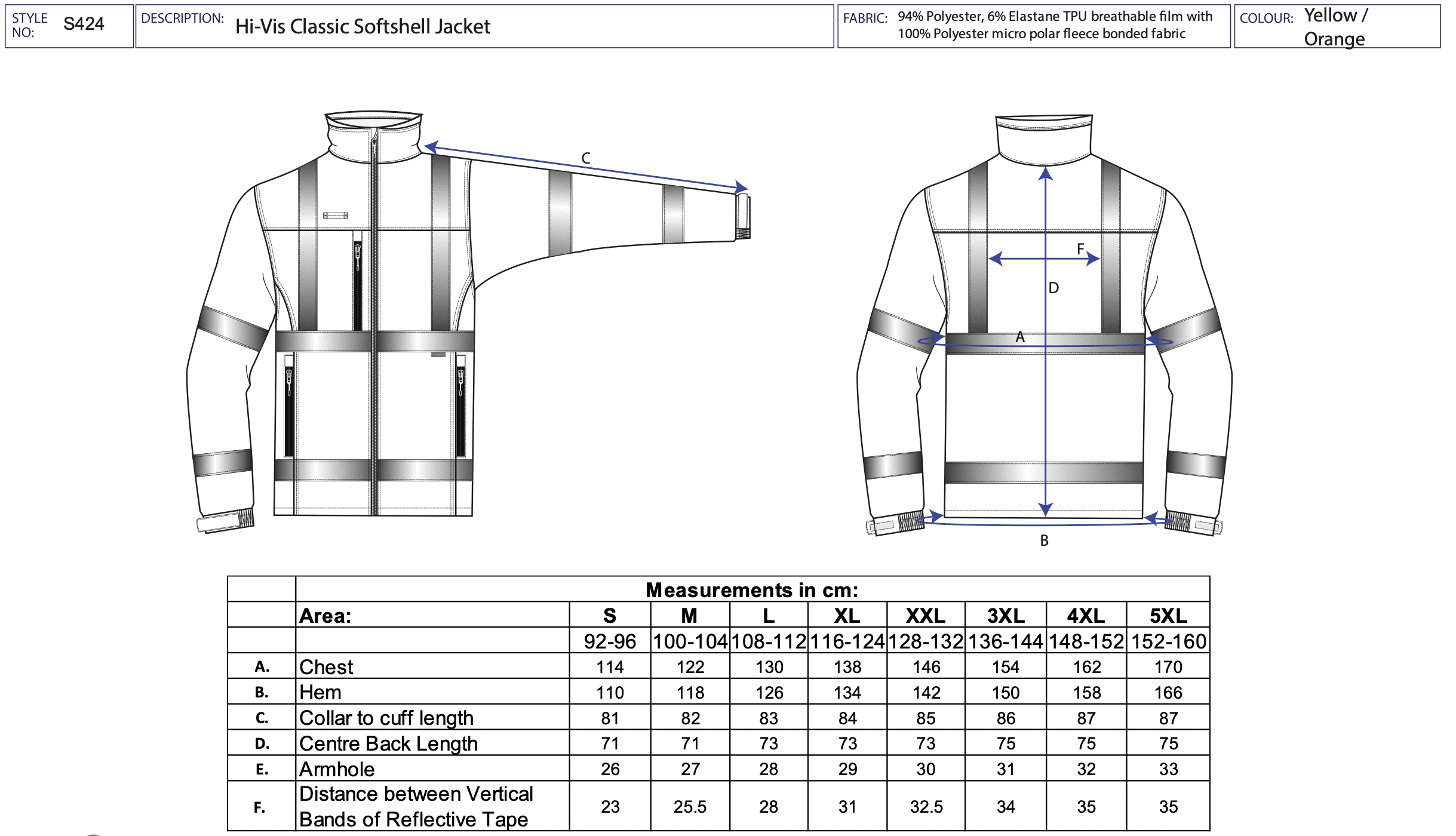Click Armhole value 33 for 5XL
1456x836 pixels.
(1168, 769)
